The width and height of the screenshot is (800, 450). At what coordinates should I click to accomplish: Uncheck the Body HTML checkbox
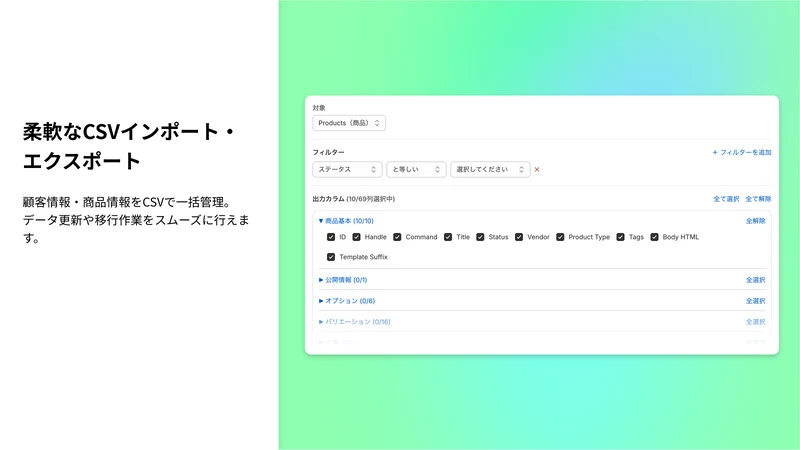pos(654,237)
